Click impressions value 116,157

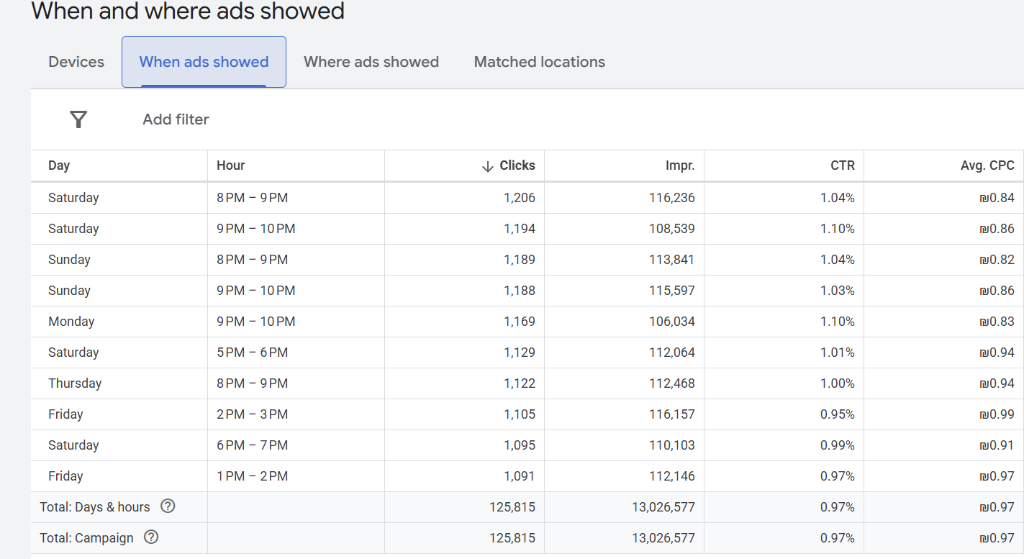pyautogui.click(x=672, y=414)
